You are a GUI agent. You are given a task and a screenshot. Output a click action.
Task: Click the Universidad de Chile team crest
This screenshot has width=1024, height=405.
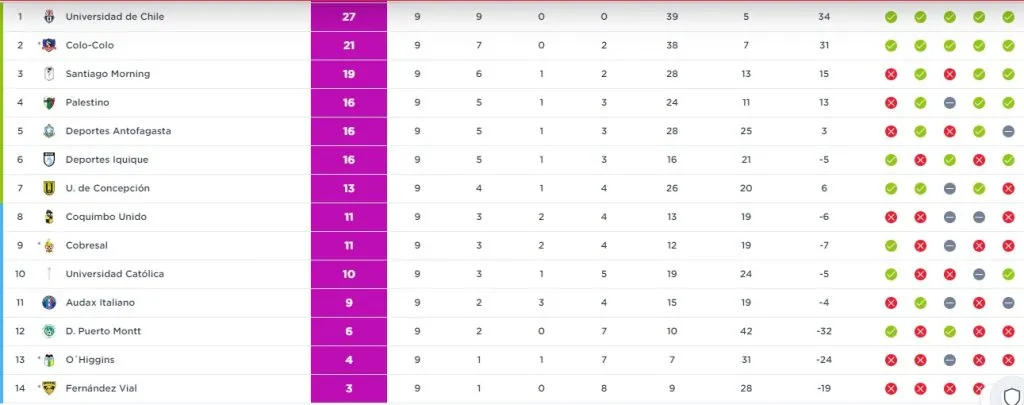tap(47, 17)
